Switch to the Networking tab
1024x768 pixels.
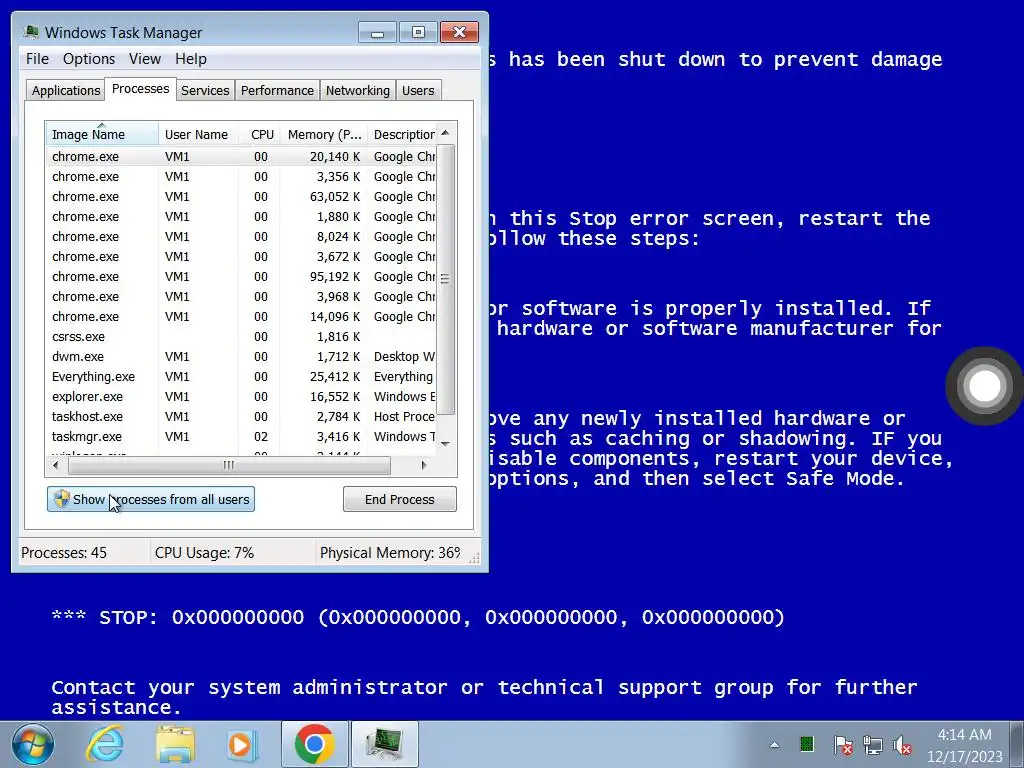point(357,90)
